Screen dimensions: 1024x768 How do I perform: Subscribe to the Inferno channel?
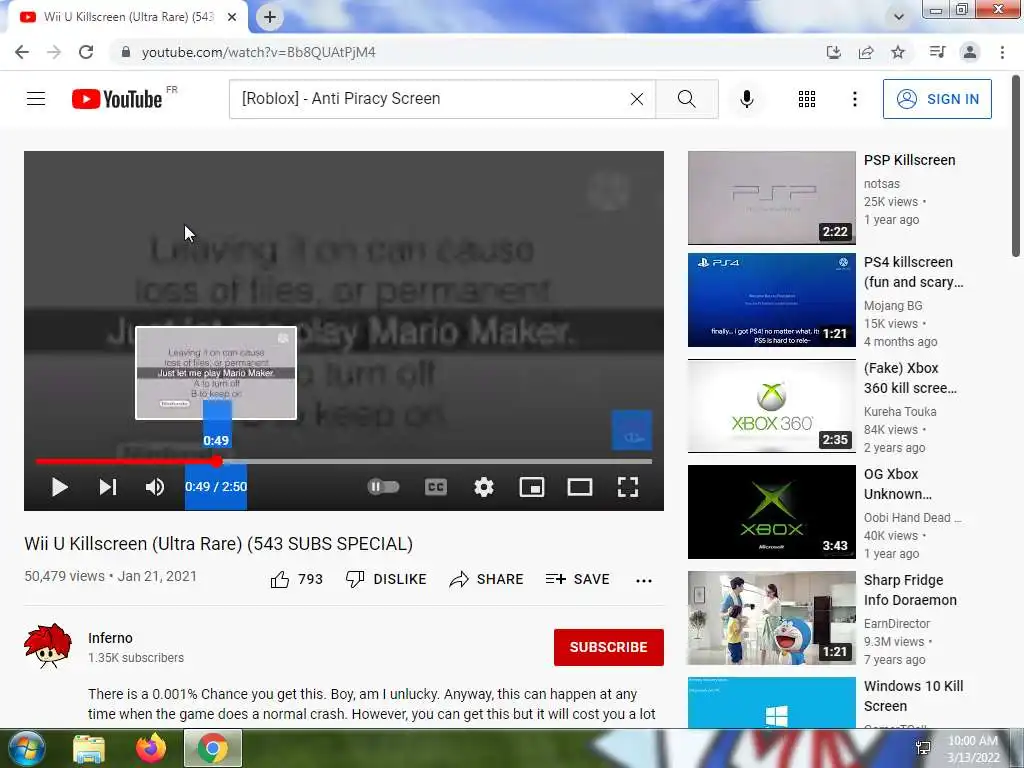pos(609,647)
